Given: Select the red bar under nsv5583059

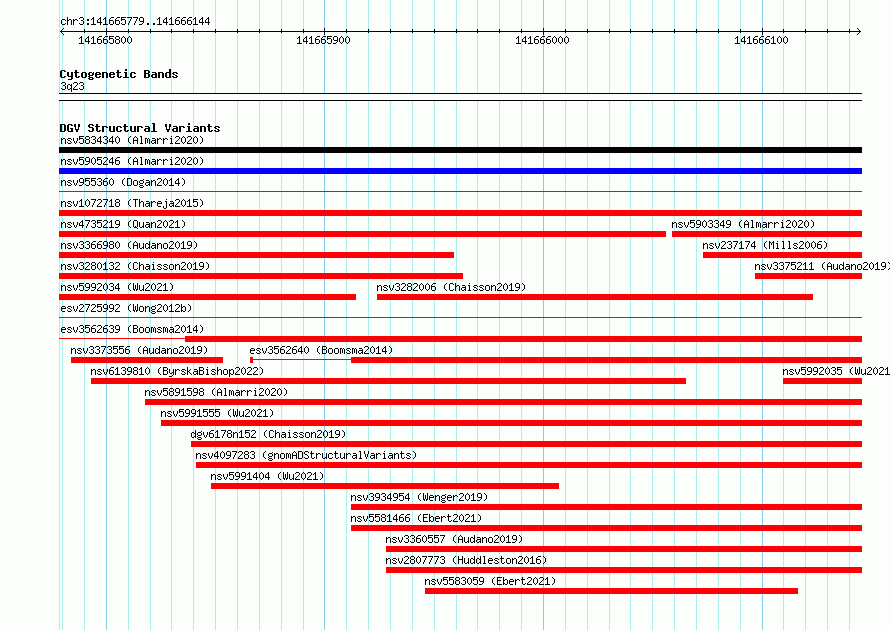Looking at the screenshot, I should pos(611,591).
